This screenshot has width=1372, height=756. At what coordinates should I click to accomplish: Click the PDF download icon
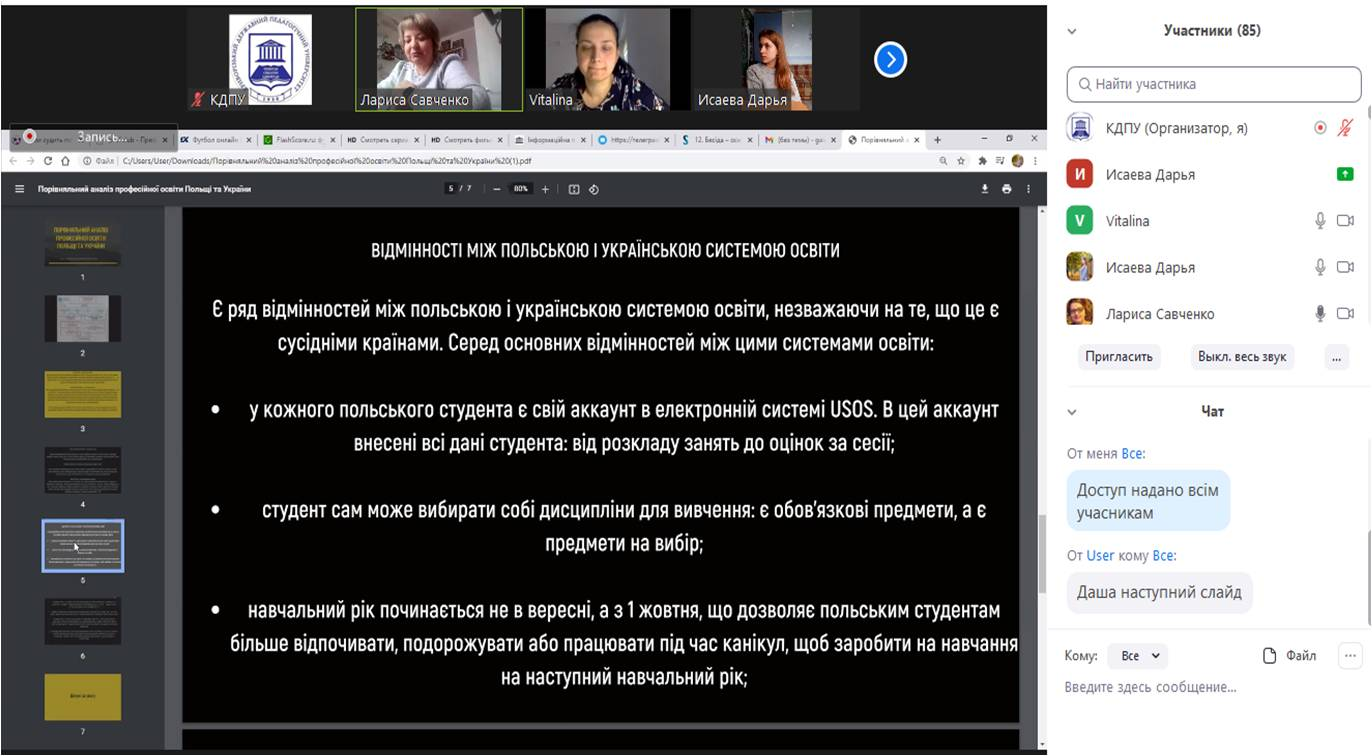pyautogui.click(x=985, y=189)
